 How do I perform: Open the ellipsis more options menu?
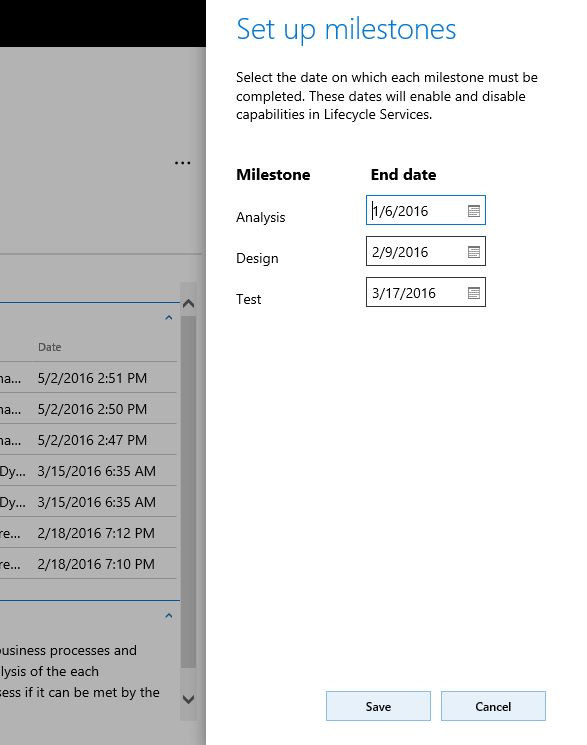coord(183,163)
